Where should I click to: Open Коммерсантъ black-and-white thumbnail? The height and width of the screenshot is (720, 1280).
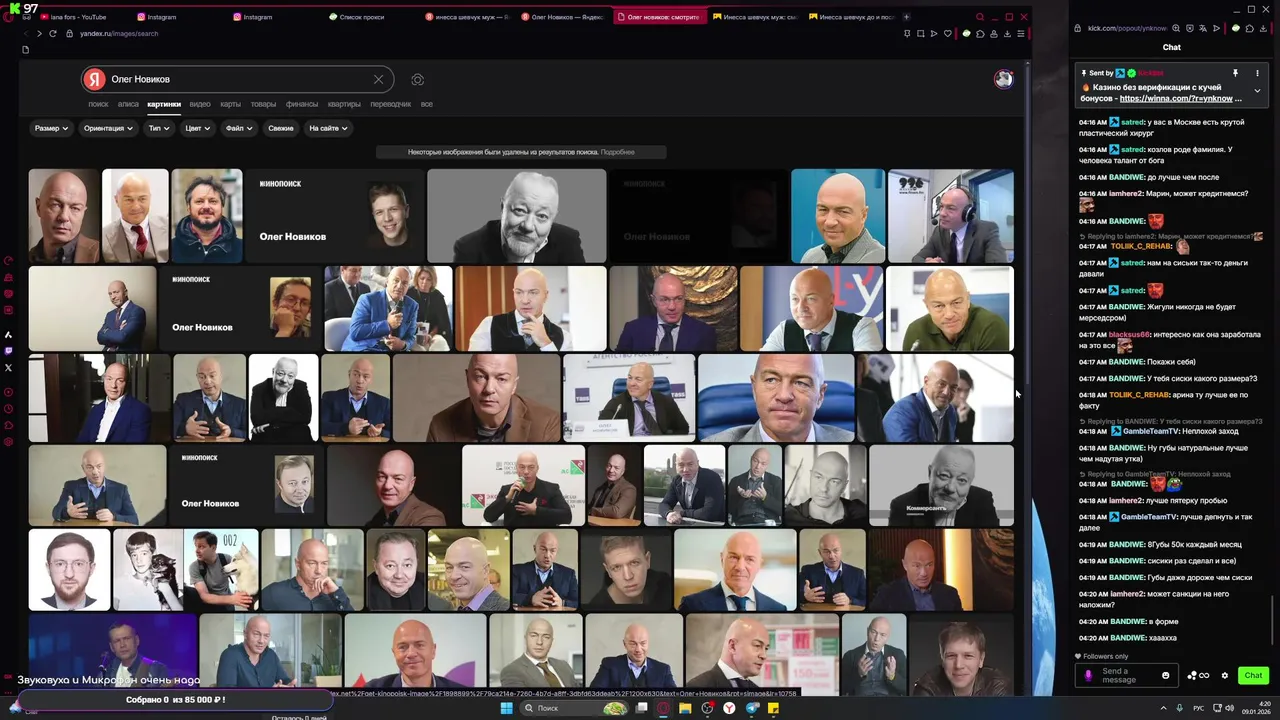[941, 486]
